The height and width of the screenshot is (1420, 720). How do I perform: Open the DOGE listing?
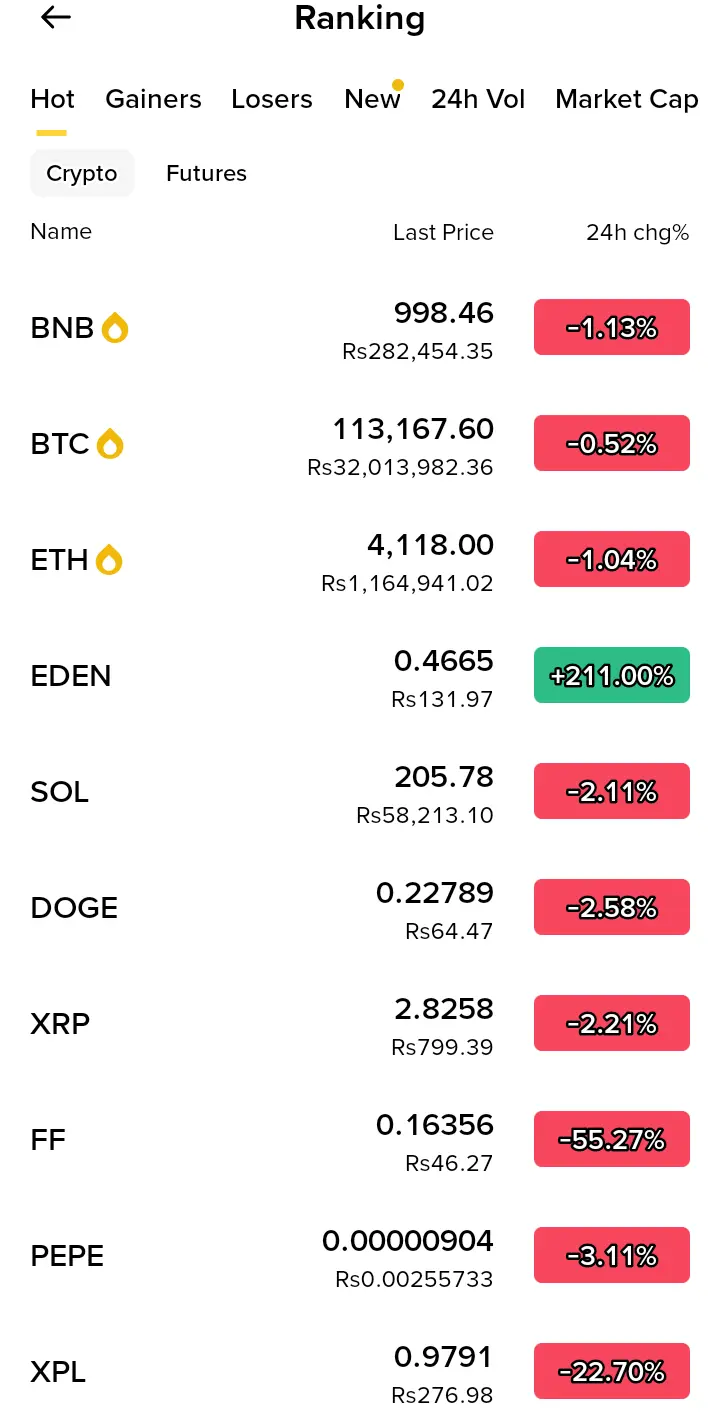coord(360,908)
